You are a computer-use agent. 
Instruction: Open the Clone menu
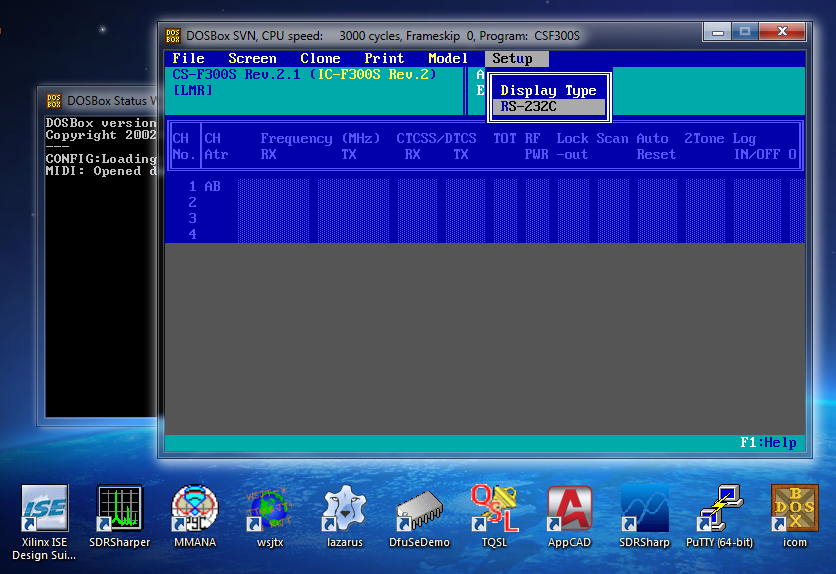(x=320, y=59)
